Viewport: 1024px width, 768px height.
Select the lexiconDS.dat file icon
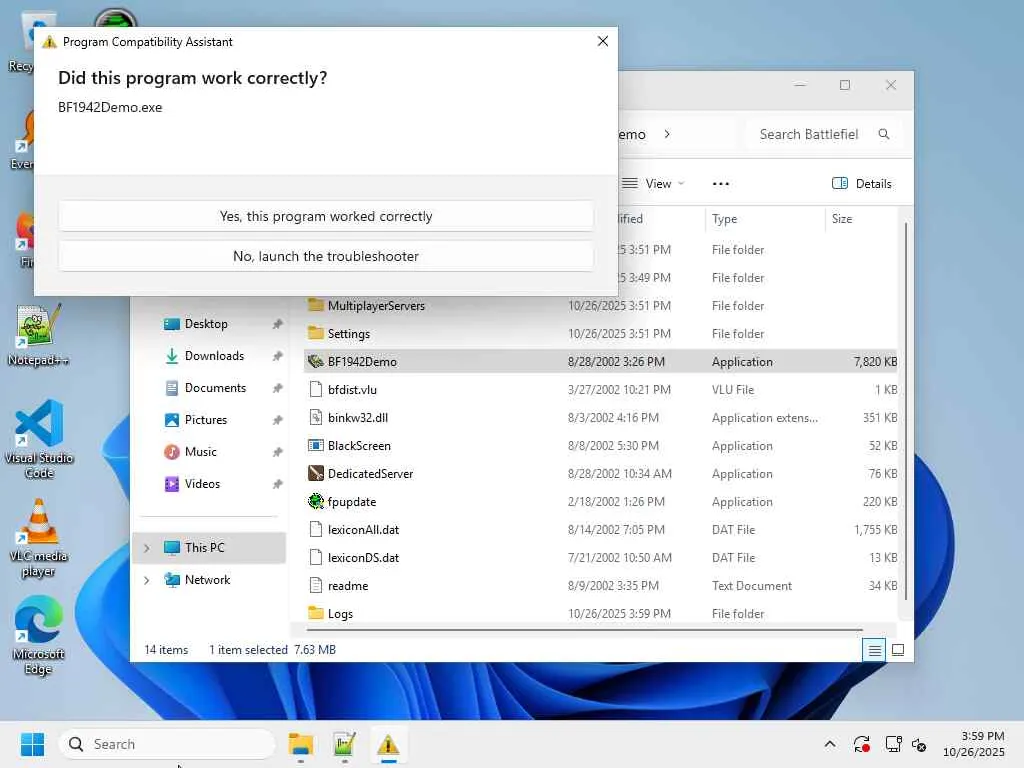pos(316,558)
